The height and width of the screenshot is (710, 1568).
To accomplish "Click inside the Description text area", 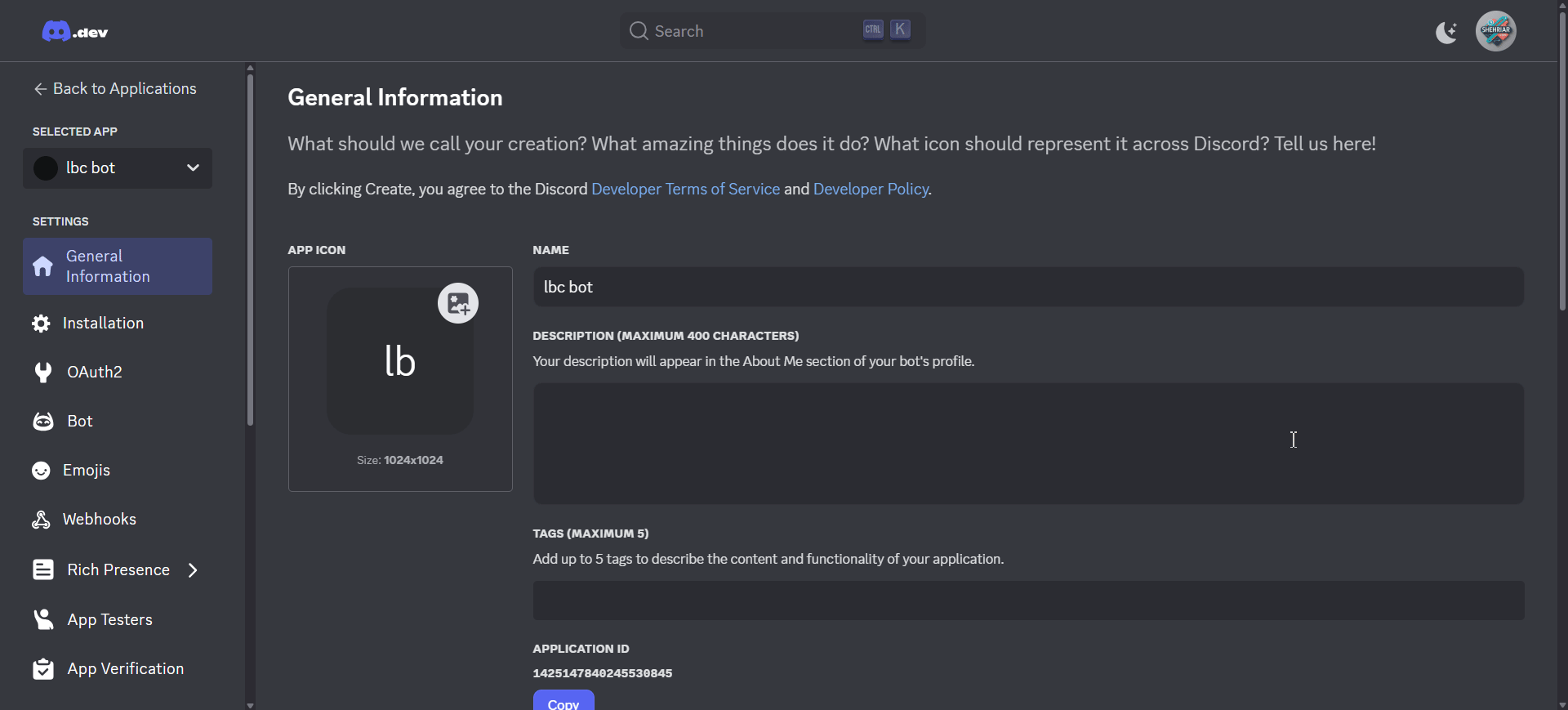I will 1028,444.
